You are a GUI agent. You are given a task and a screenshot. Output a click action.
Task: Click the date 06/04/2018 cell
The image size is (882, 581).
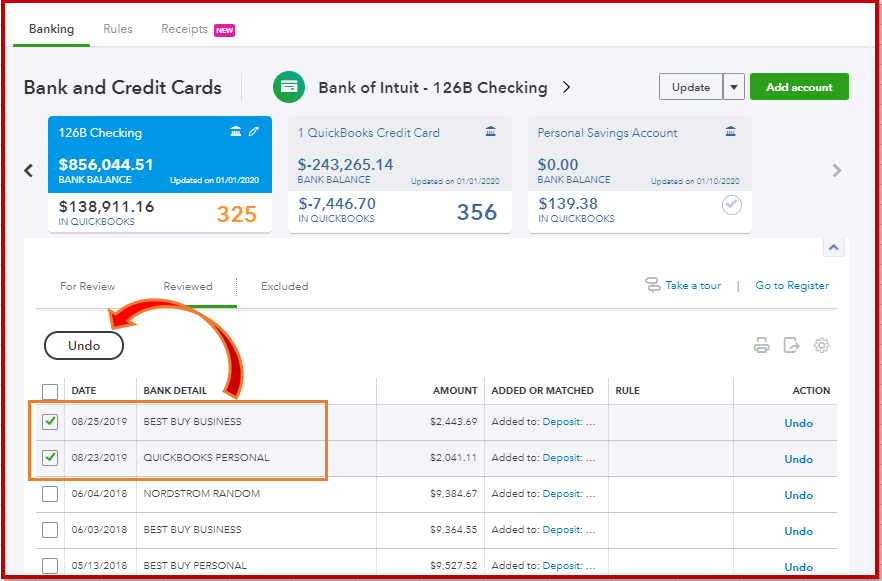[99, 493]
